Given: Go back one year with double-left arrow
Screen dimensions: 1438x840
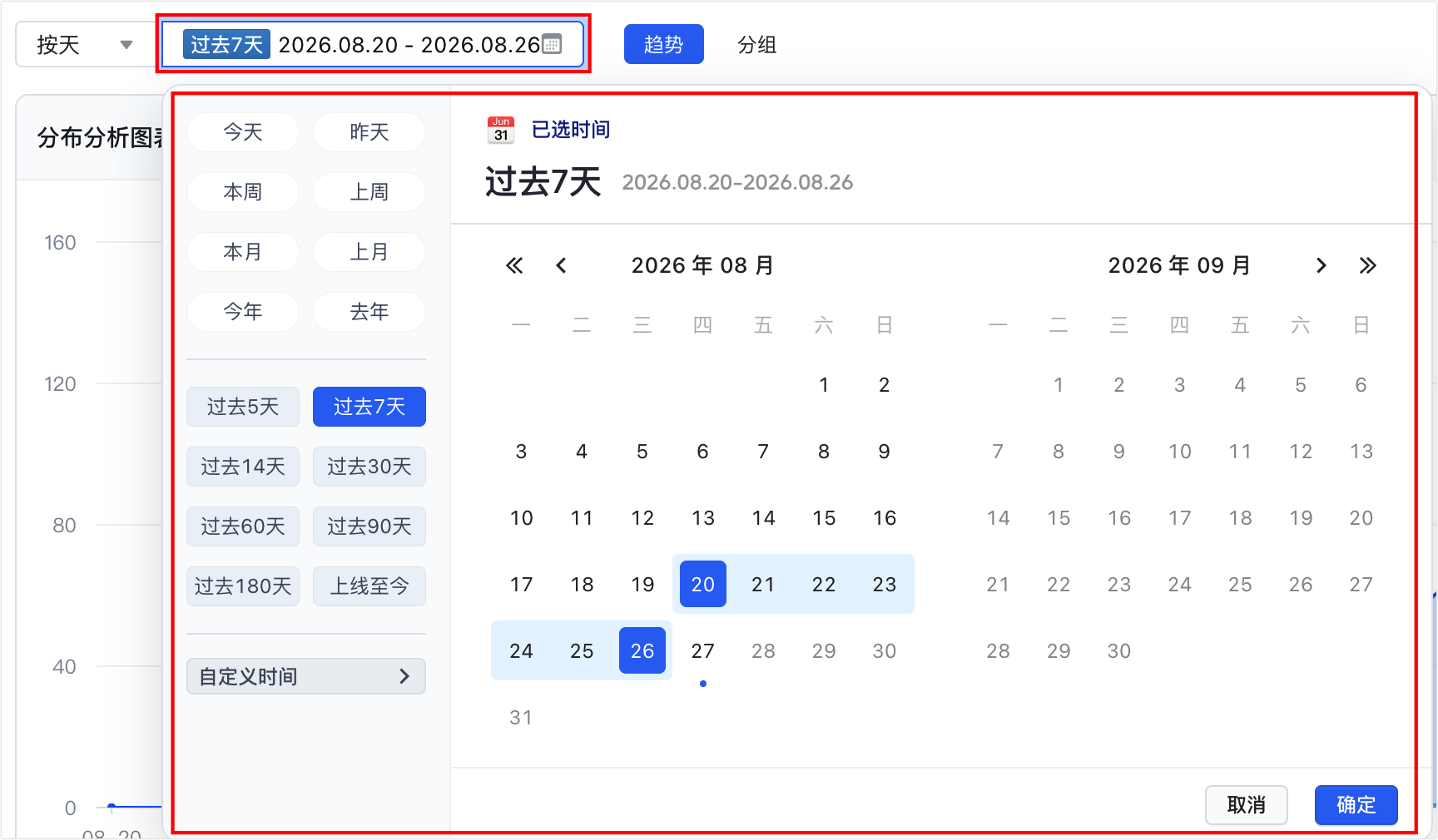Looking at the screenshot, I should pyautogui.click(x=514, y=265).
